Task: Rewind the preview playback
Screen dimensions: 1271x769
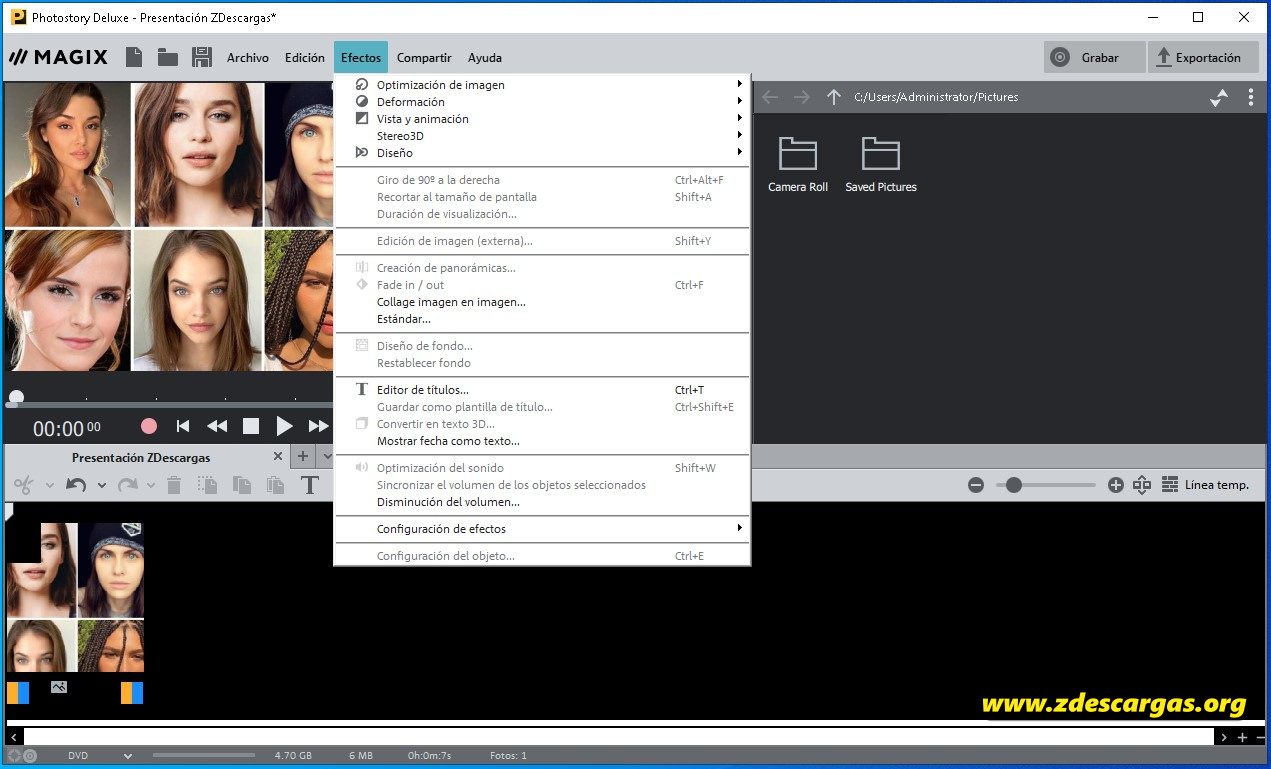Action: coord(216,426)
